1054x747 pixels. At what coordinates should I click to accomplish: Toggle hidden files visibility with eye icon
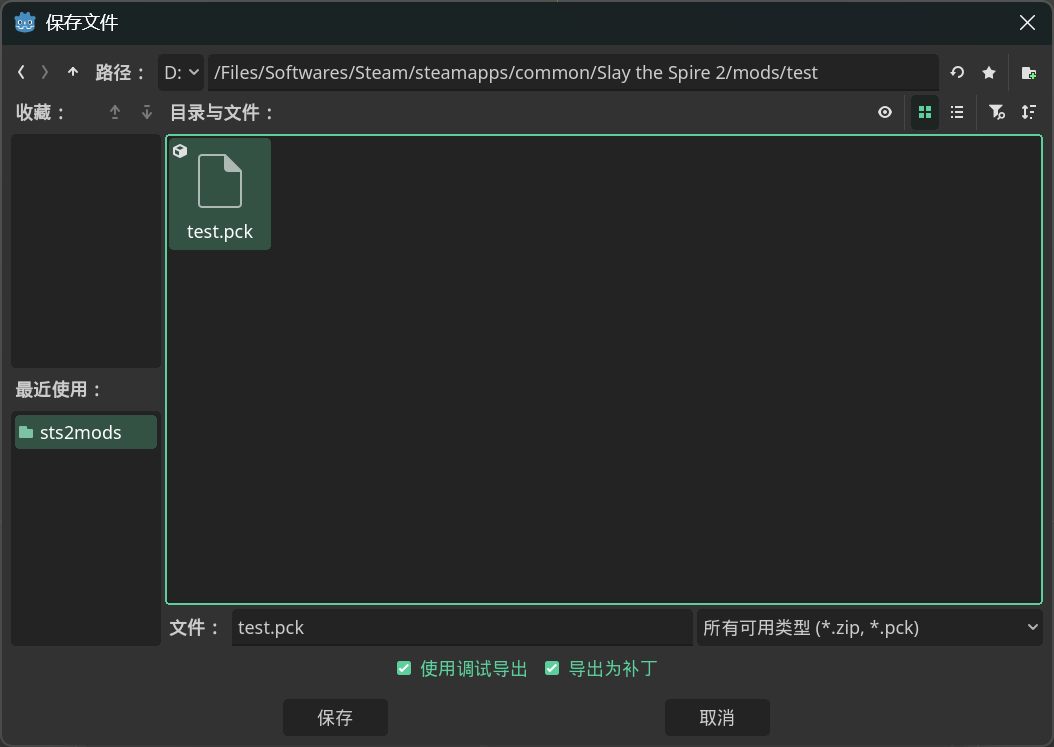[x=884, y=112]
